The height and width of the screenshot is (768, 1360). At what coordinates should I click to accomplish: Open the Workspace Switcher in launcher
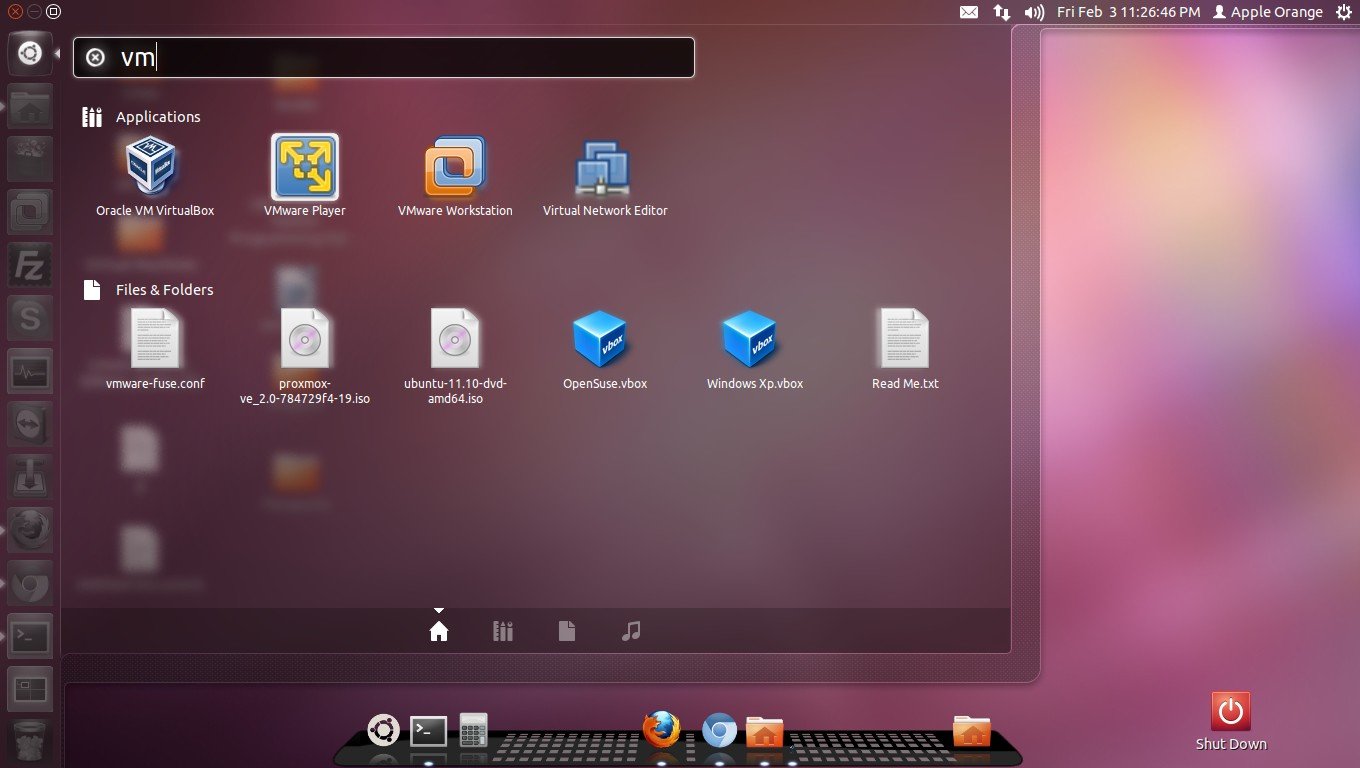pos(30,688)
